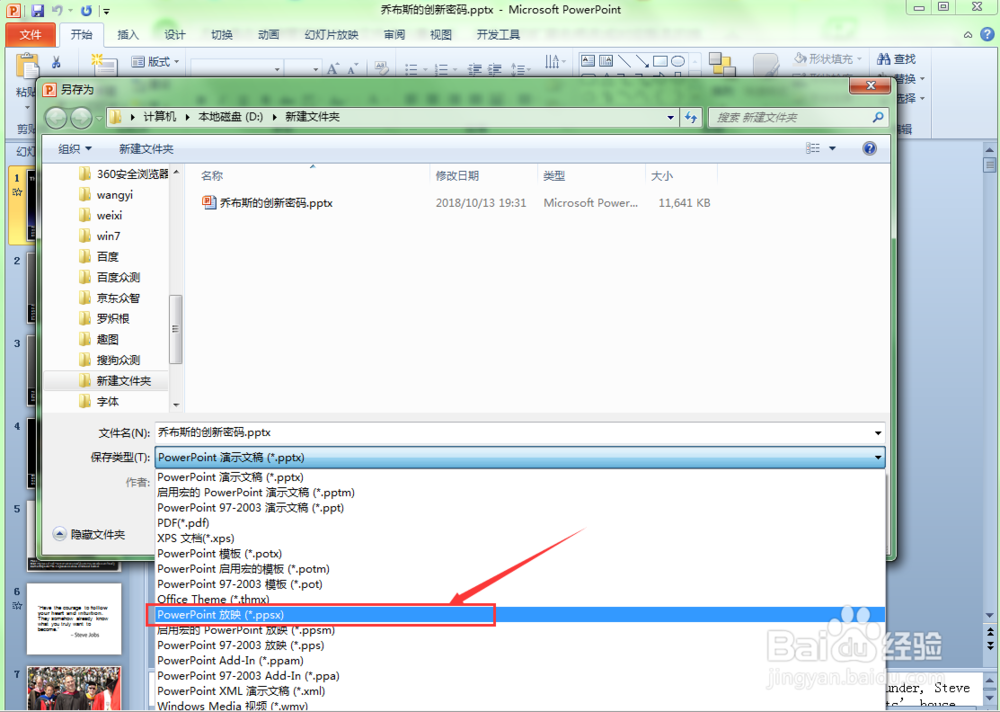Open the file name dropdown arrow
Image resolution: width=1000 pixels, height=712 pixels.
pos(878,433)
